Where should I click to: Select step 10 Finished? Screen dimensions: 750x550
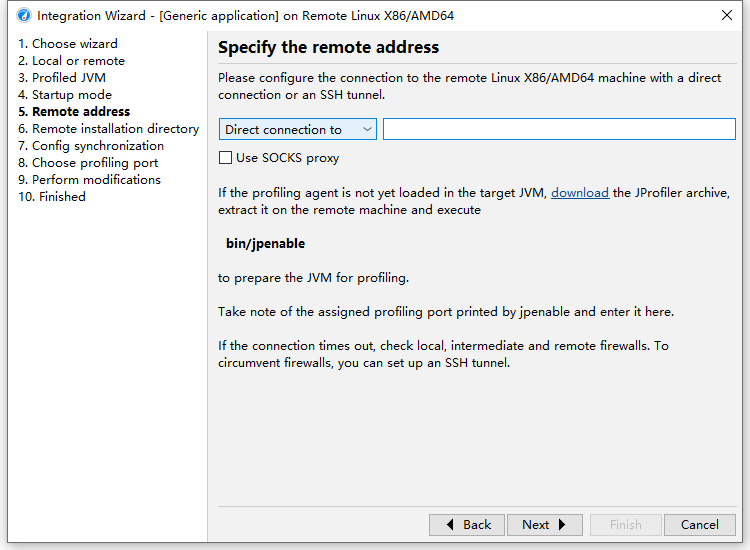52,197
